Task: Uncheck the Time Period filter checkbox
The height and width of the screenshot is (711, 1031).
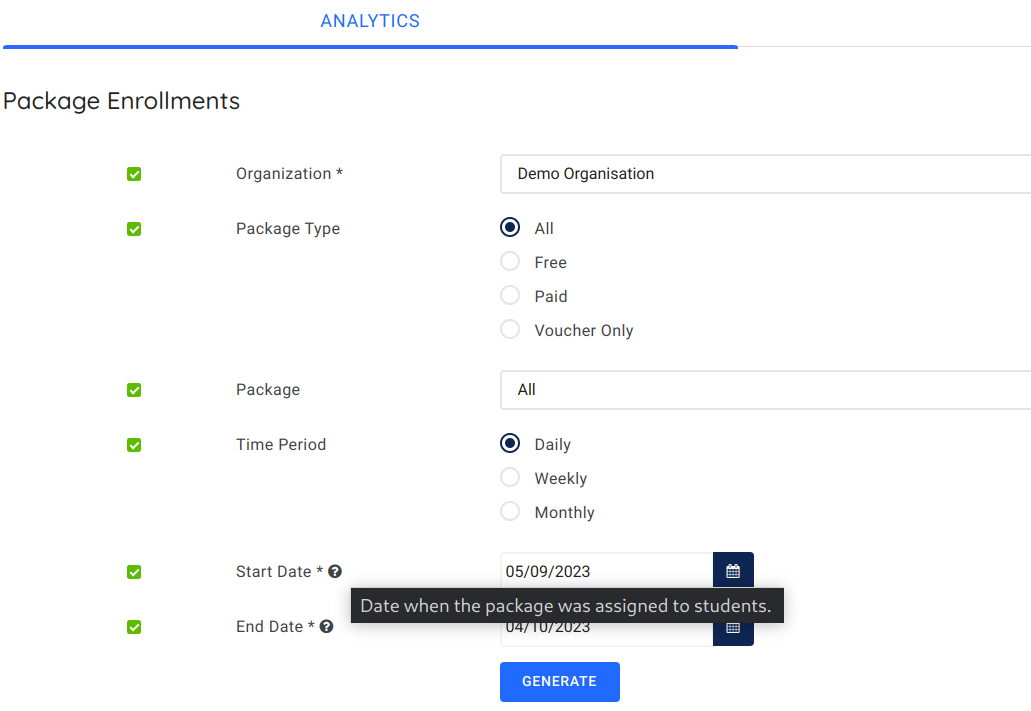Action: (x=134, y=444)
